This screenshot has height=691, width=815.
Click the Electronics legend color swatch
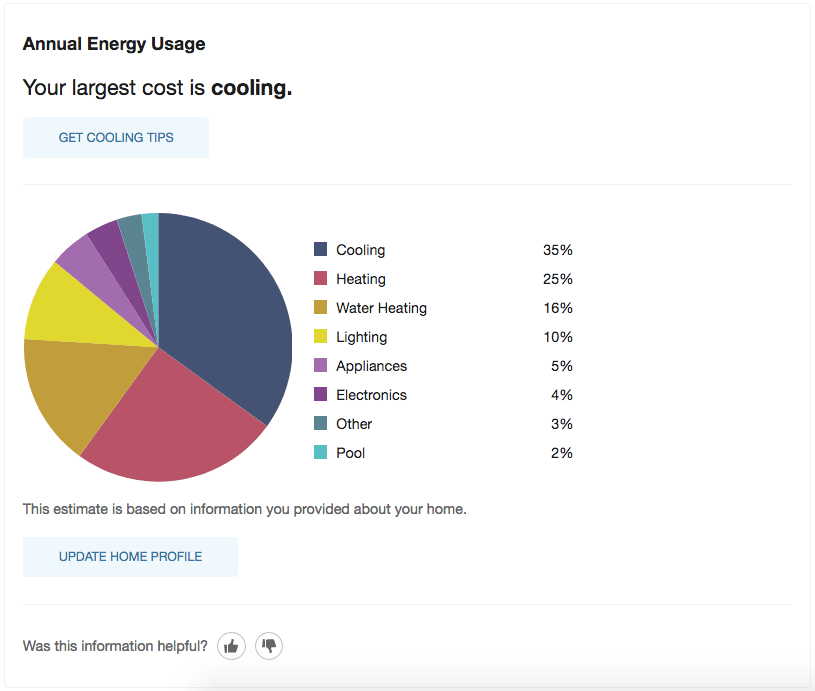(x=320, y=394)
